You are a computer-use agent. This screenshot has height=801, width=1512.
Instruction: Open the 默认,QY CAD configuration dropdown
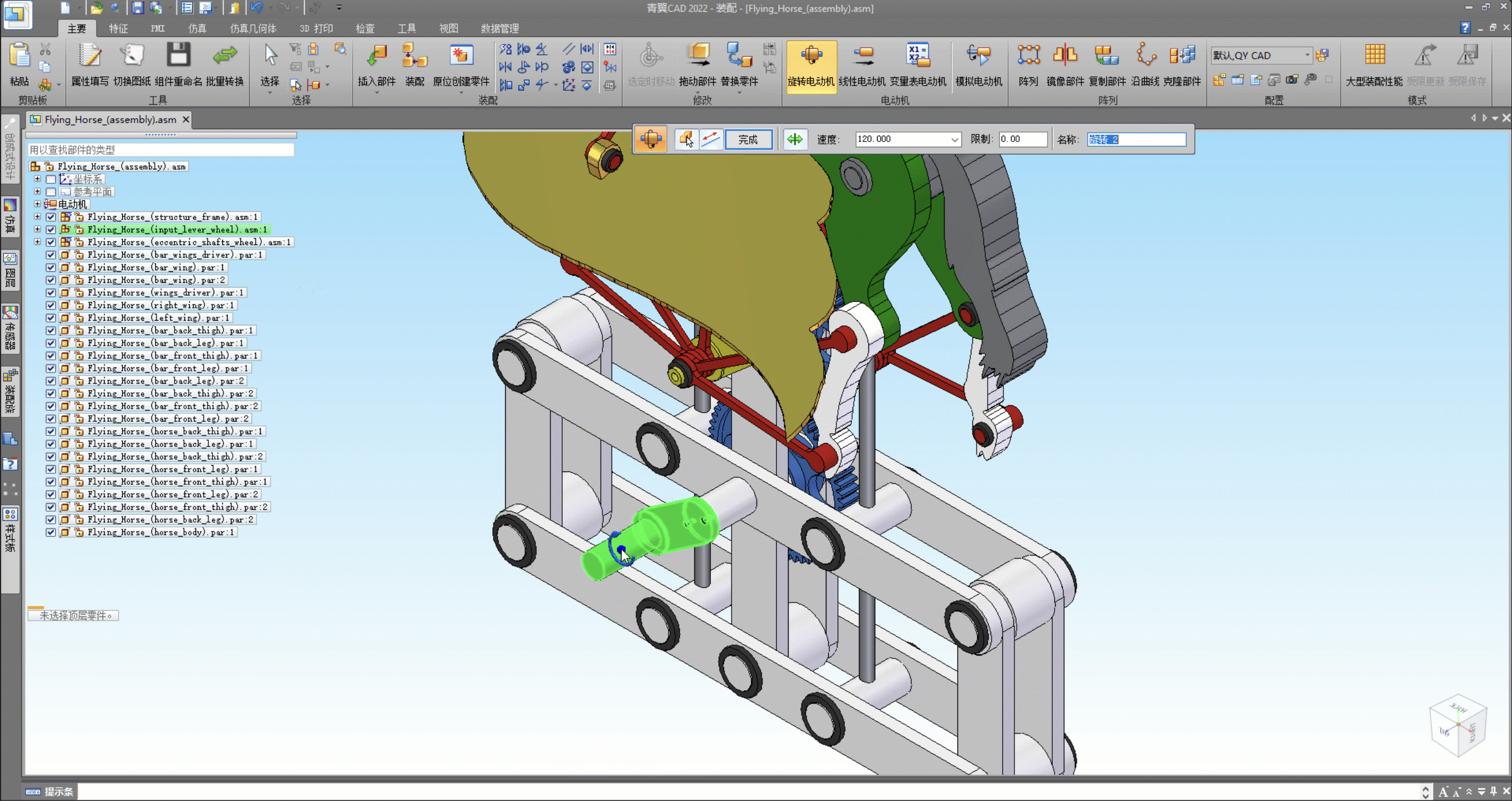1307,55
